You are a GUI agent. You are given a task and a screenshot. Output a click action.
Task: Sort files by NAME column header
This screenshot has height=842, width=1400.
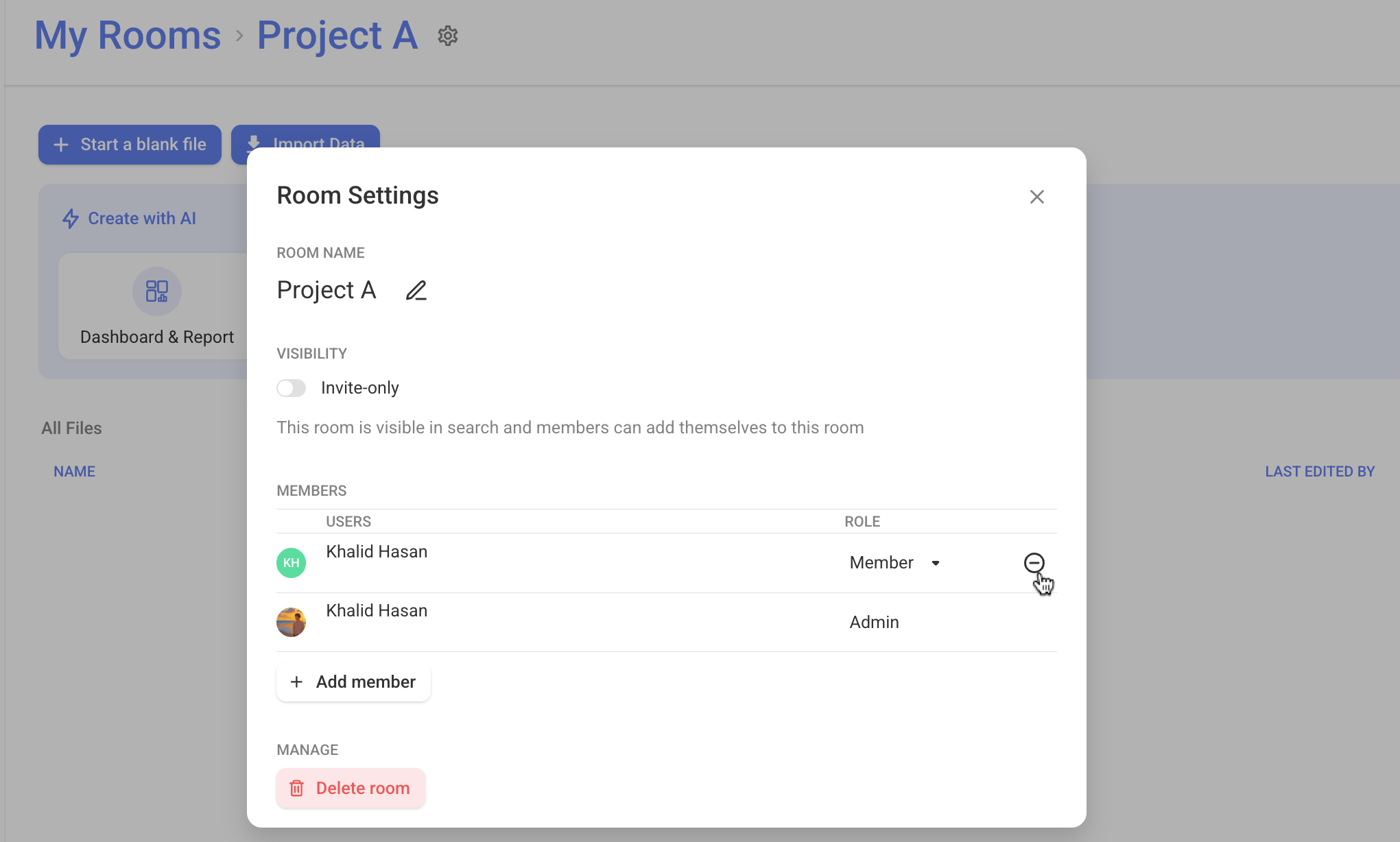point(75,472)
